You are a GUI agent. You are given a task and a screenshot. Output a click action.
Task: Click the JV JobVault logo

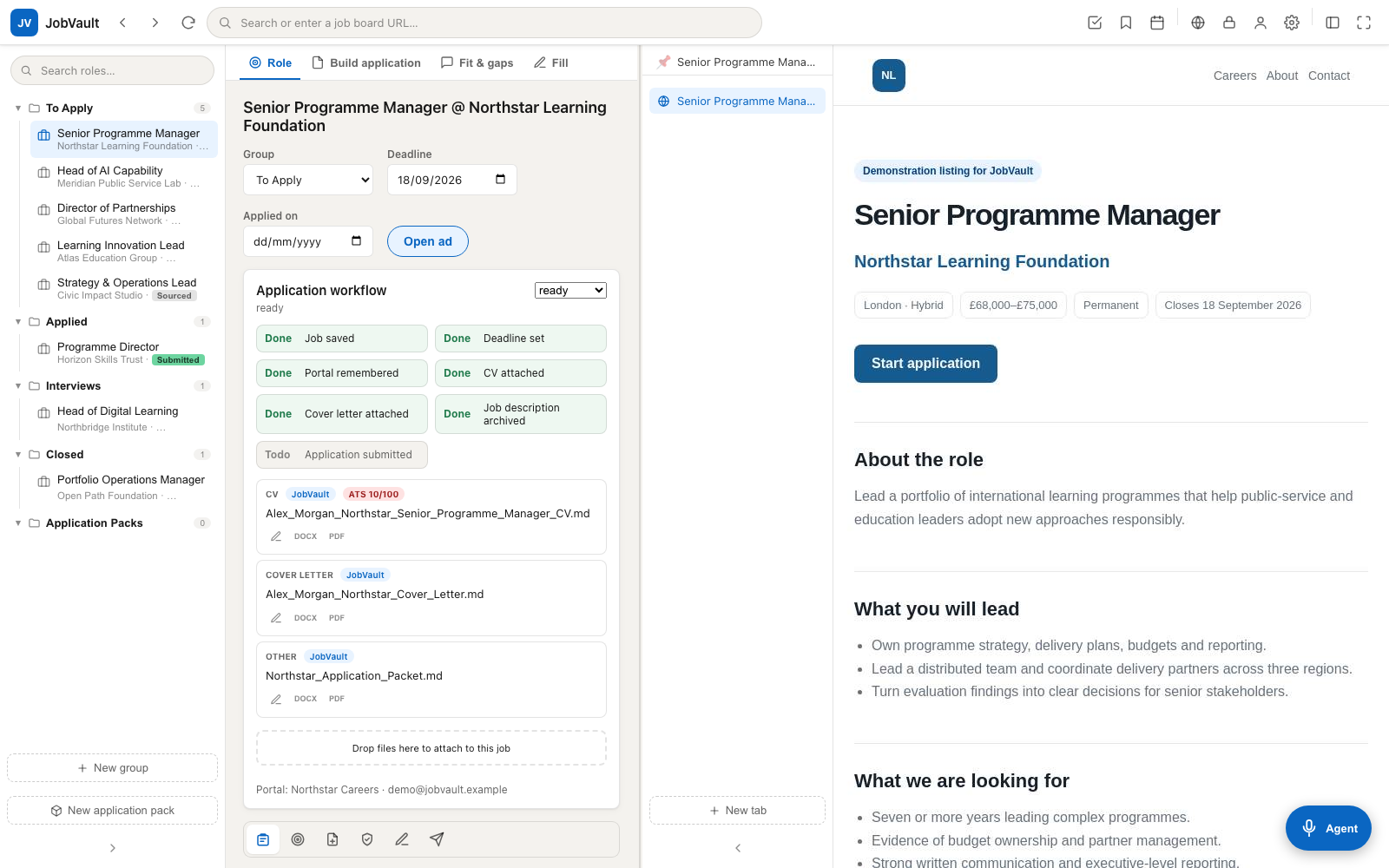pos(24,23)
